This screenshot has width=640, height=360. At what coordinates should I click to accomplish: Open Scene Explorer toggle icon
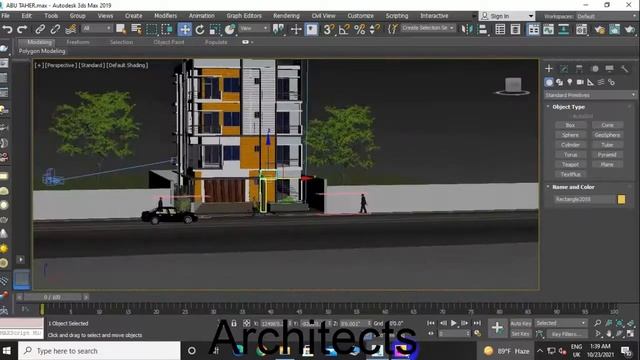(500, 29)
